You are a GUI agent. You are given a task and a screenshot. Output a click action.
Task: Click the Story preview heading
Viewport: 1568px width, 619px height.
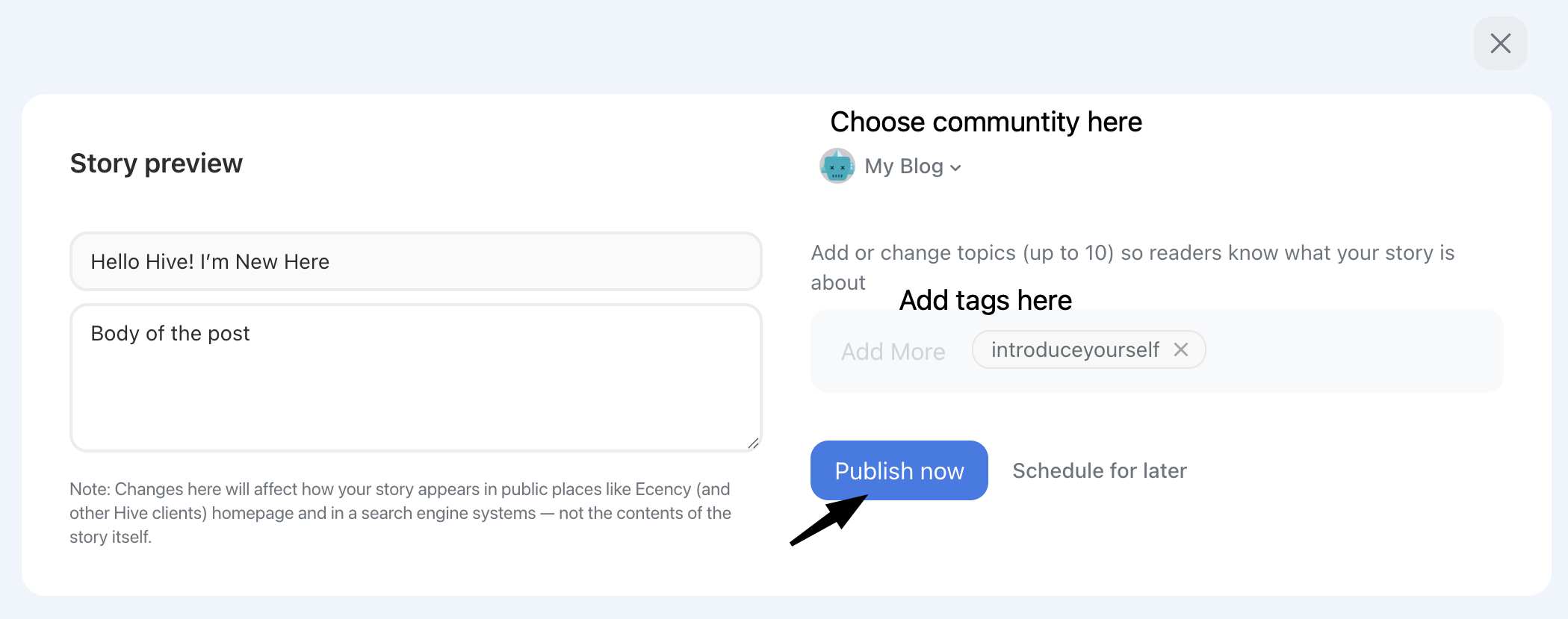click(x=156, y=163)
